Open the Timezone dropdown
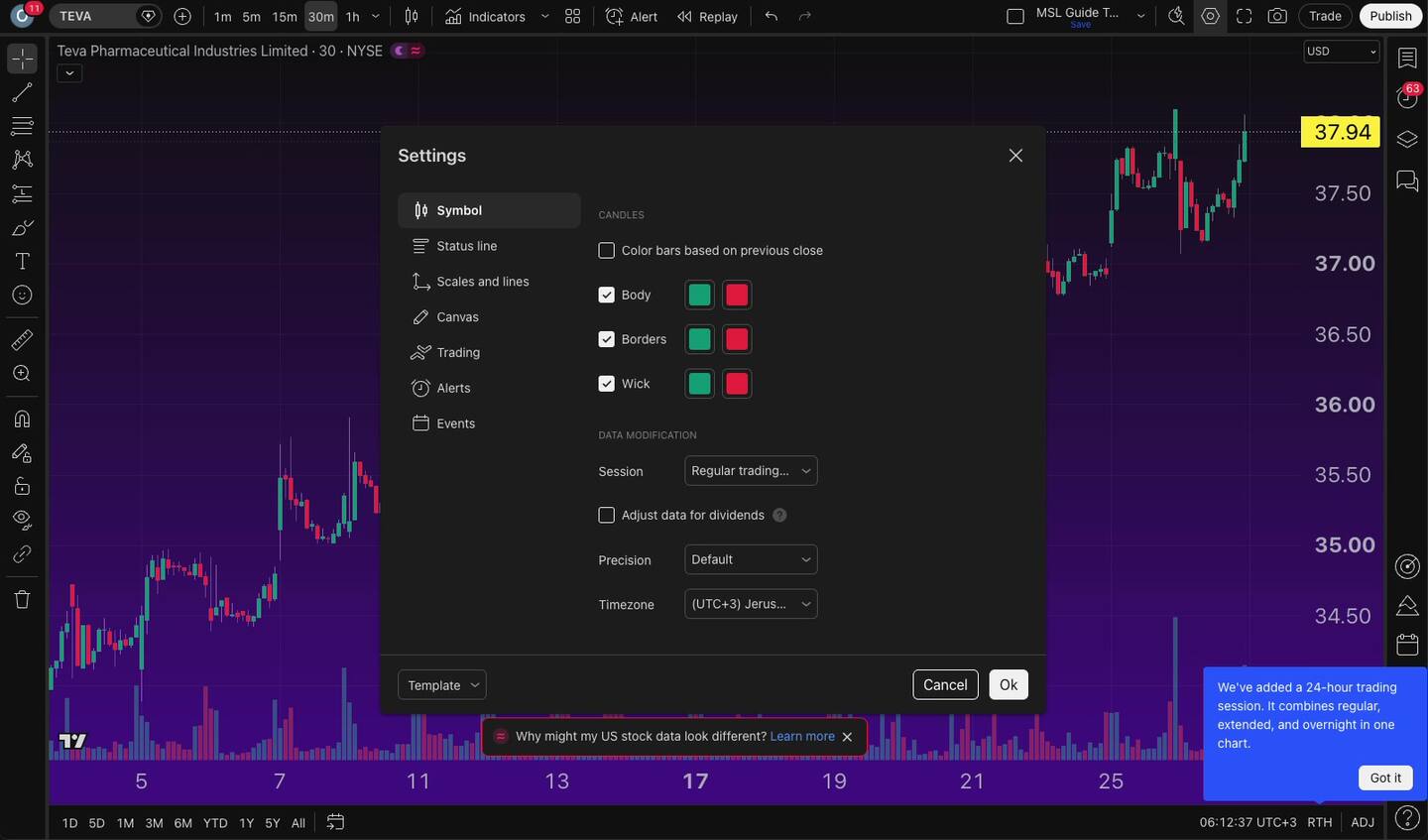The image size is (1428, 840). [751, 604]
